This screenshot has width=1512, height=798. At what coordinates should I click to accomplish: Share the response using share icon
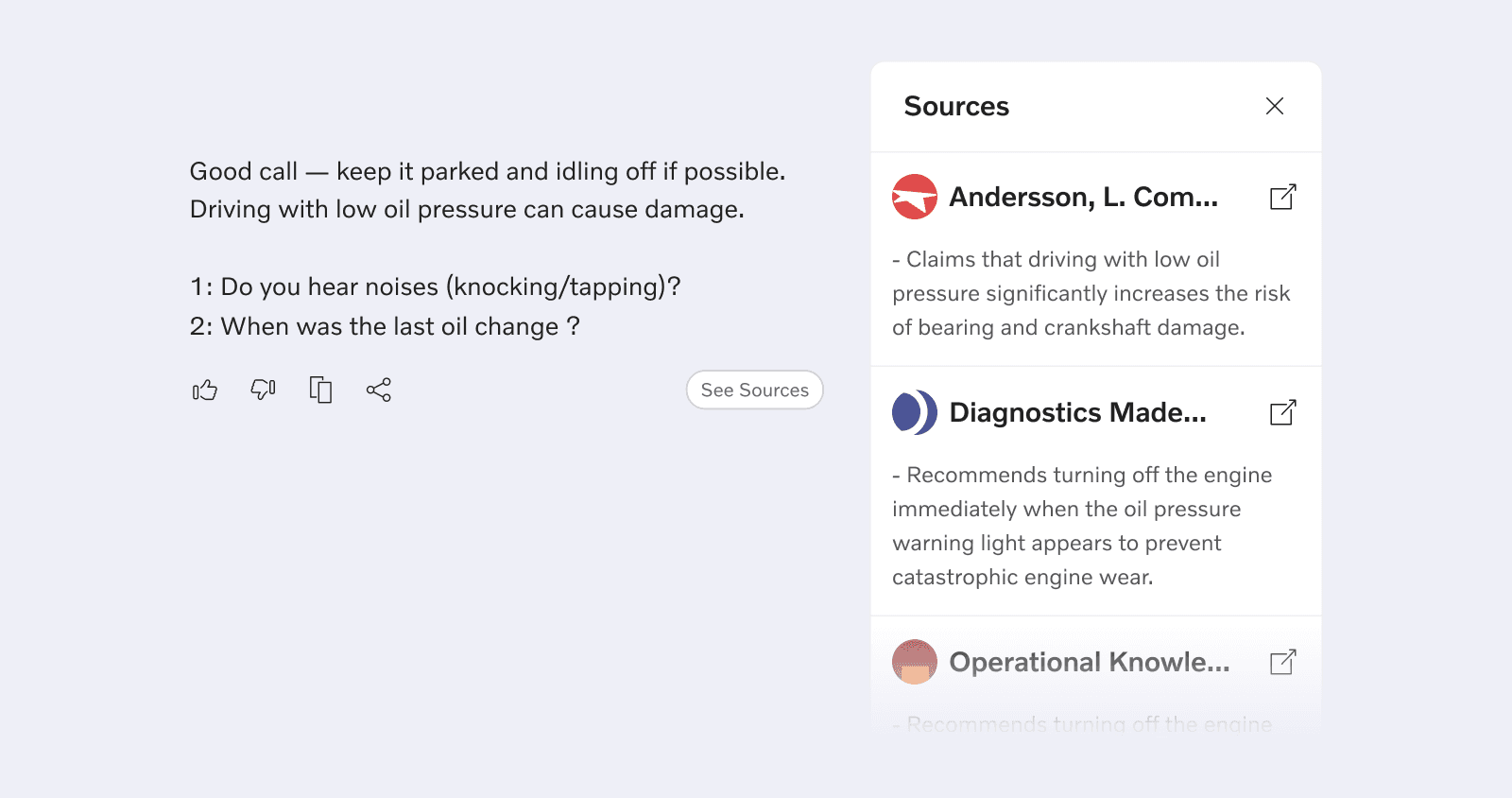click(379, 390)
